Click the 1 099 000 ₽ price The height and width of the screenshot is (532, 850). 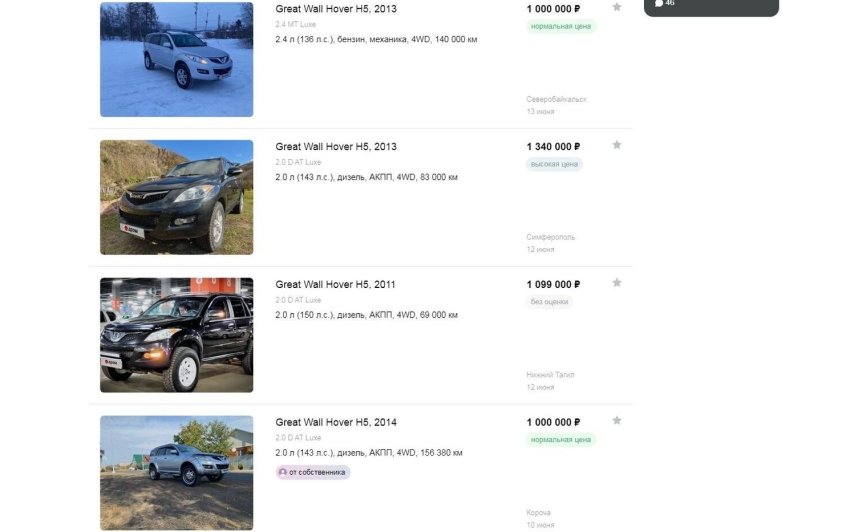pos(553,285)
